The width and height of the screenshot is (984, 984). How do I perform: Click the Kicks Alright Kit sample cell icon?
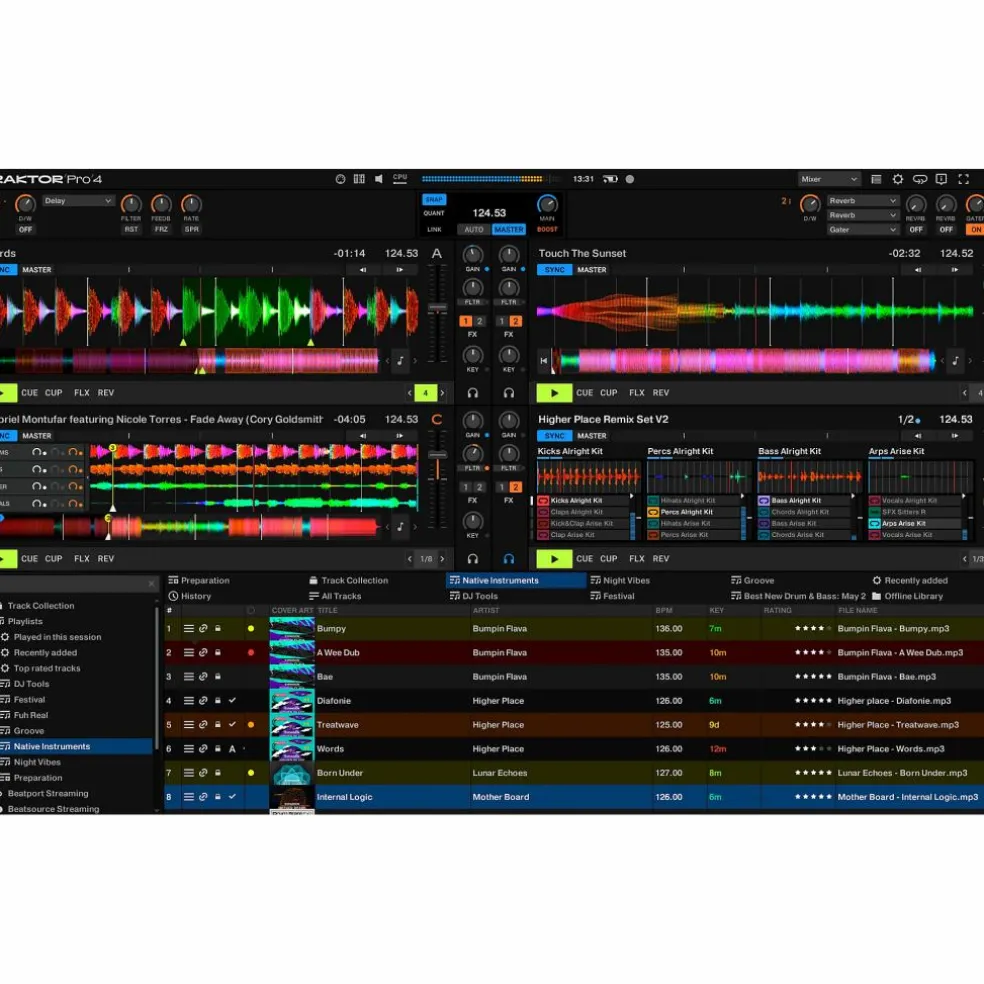coord(543,501)
